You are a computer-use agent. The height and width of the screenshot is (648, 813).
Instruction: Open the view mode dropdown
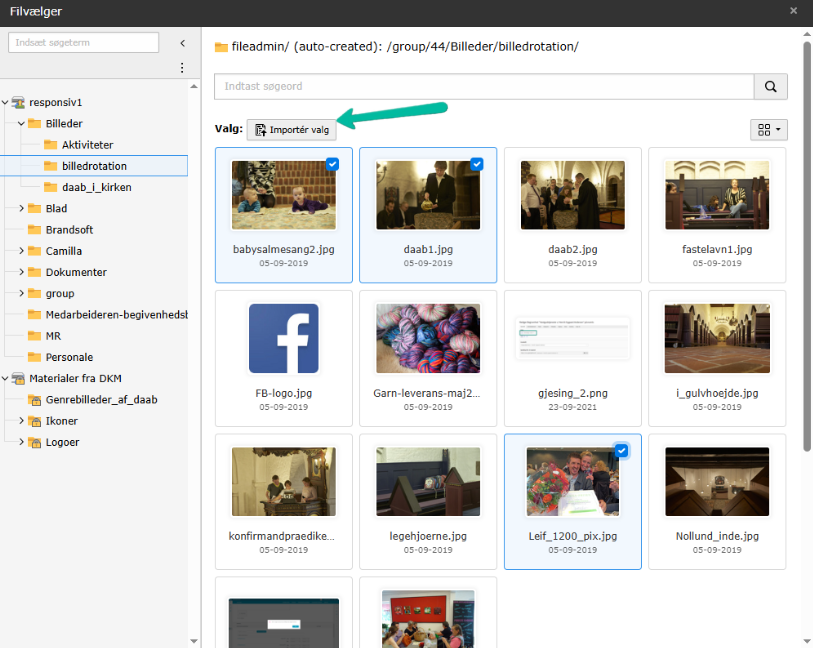tap(769, 130)
